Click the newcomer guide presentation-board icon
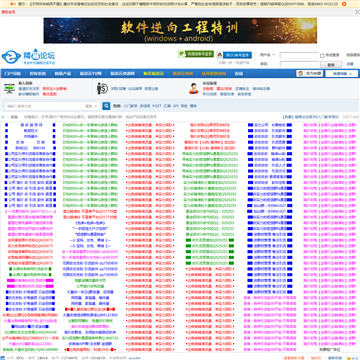 click(9, 88)
